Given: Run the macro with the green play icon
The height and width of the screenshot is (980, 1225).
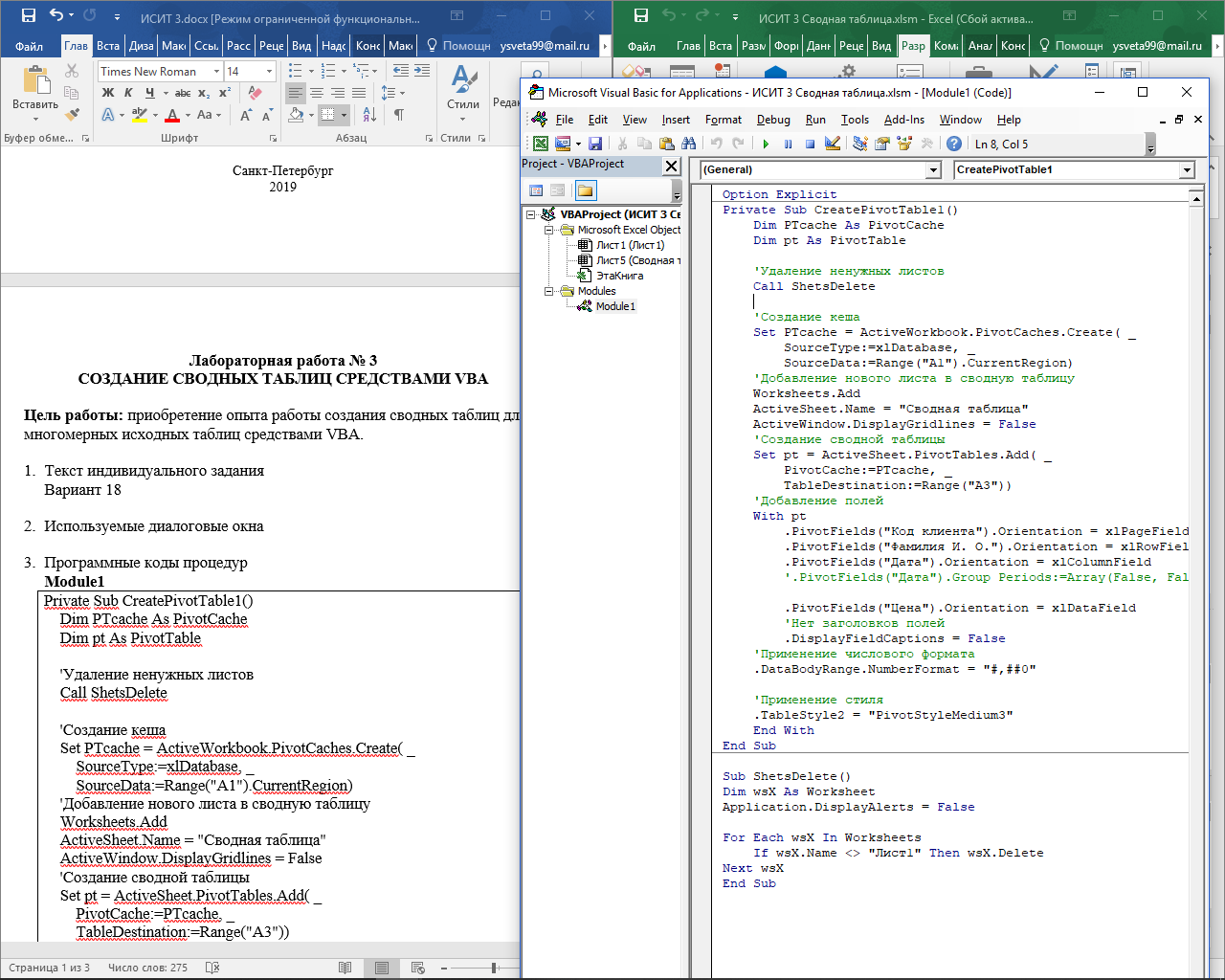Looking at the screenshot, I should (x=766, y=144).
